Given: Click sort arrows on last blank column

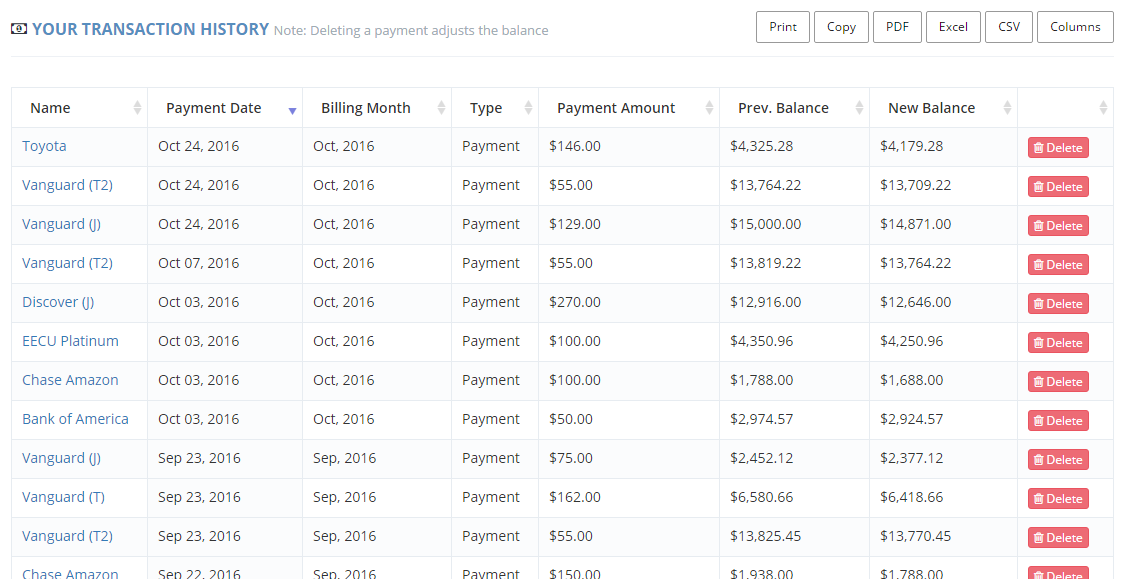Looking at the screenshot, I should (x=1103, y=108).
